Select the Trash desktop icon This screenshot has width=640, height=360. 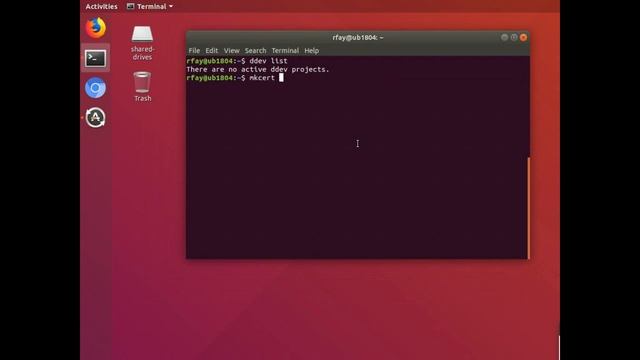tap(142, 87)
